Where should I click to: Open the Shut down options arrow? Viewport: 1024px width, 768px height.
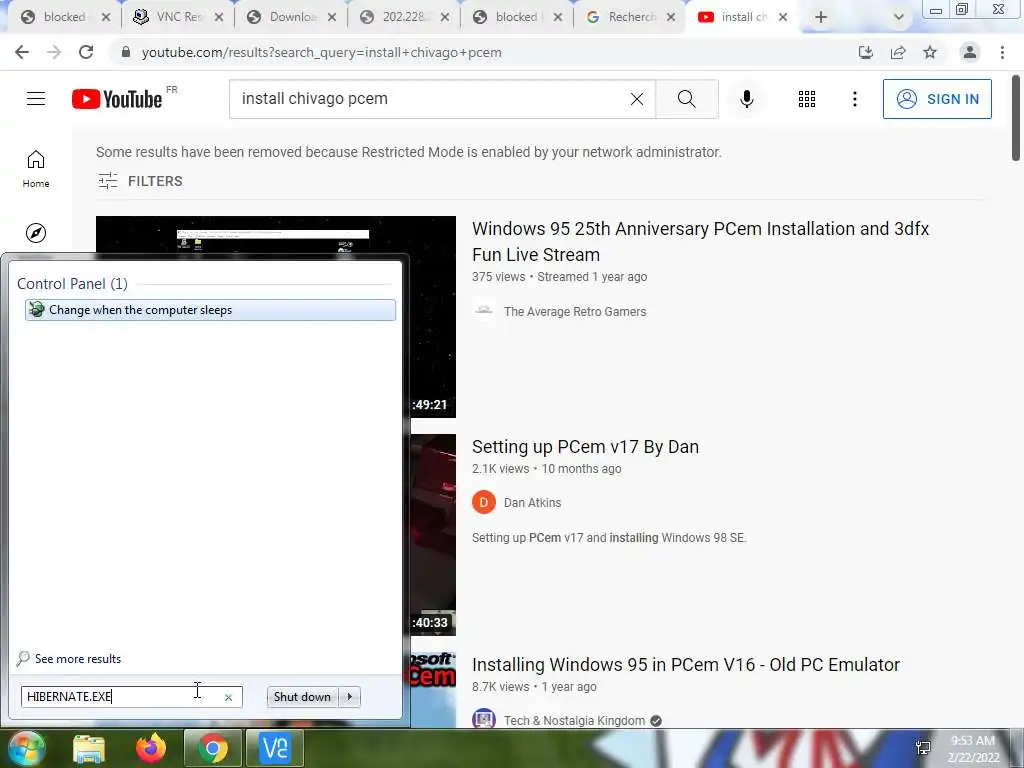pos(350,697)
